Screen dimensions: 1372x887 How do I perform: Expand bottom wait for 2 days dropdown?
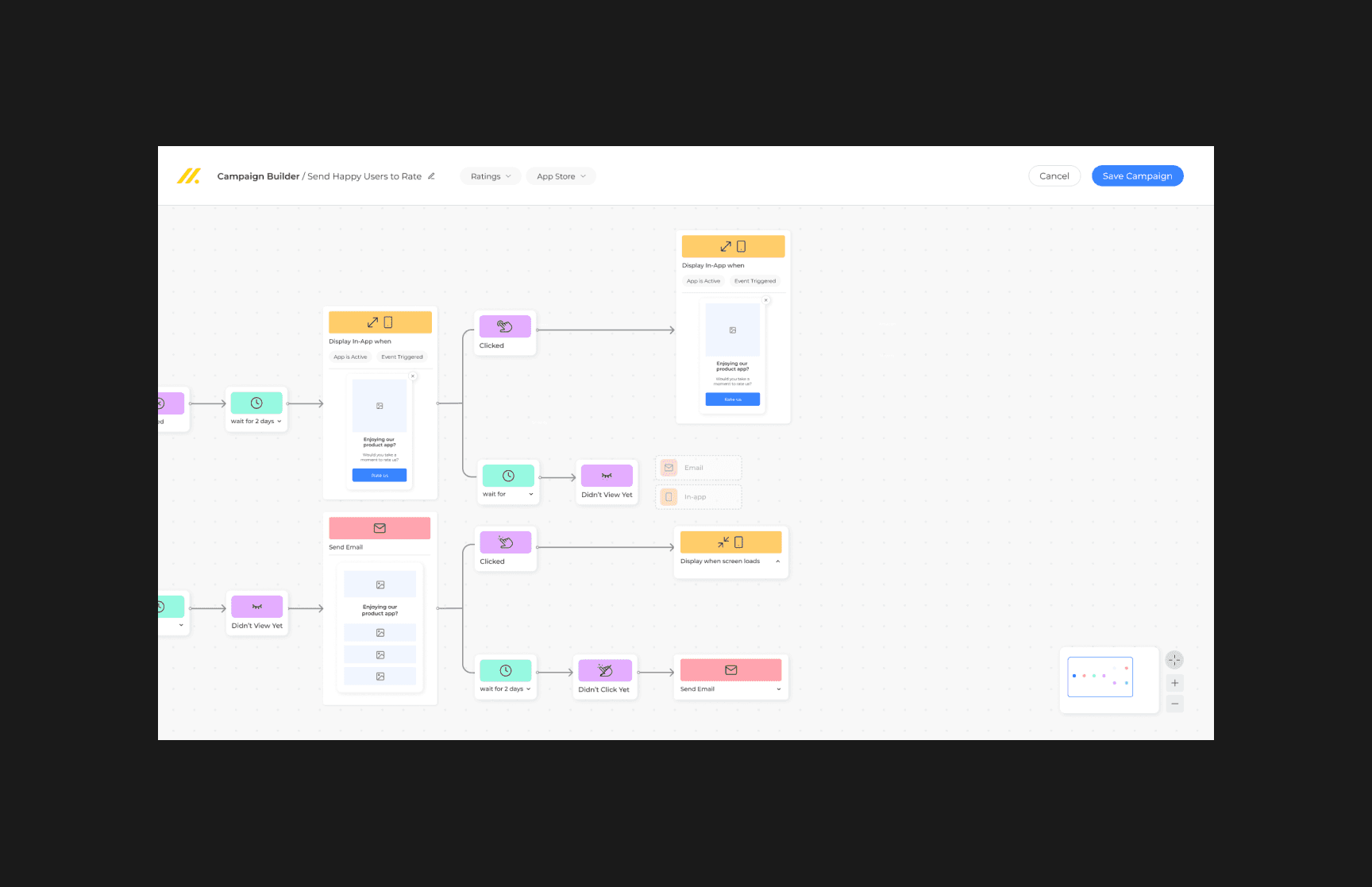[x=529, y=689]
